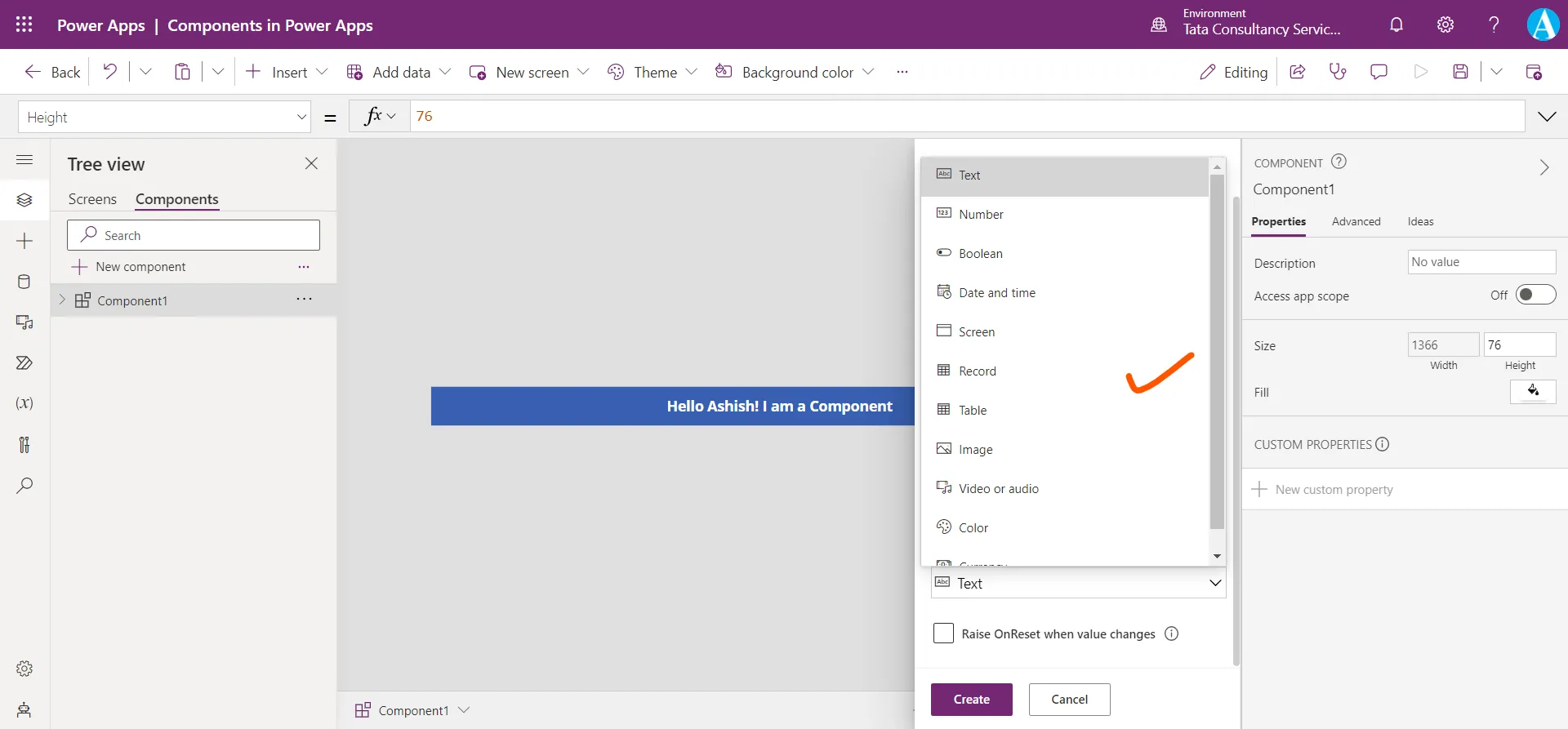Select Date and time data type option
This screenshot has width=1568, height=729.
pyautogui.click(x=1064, y=292)
